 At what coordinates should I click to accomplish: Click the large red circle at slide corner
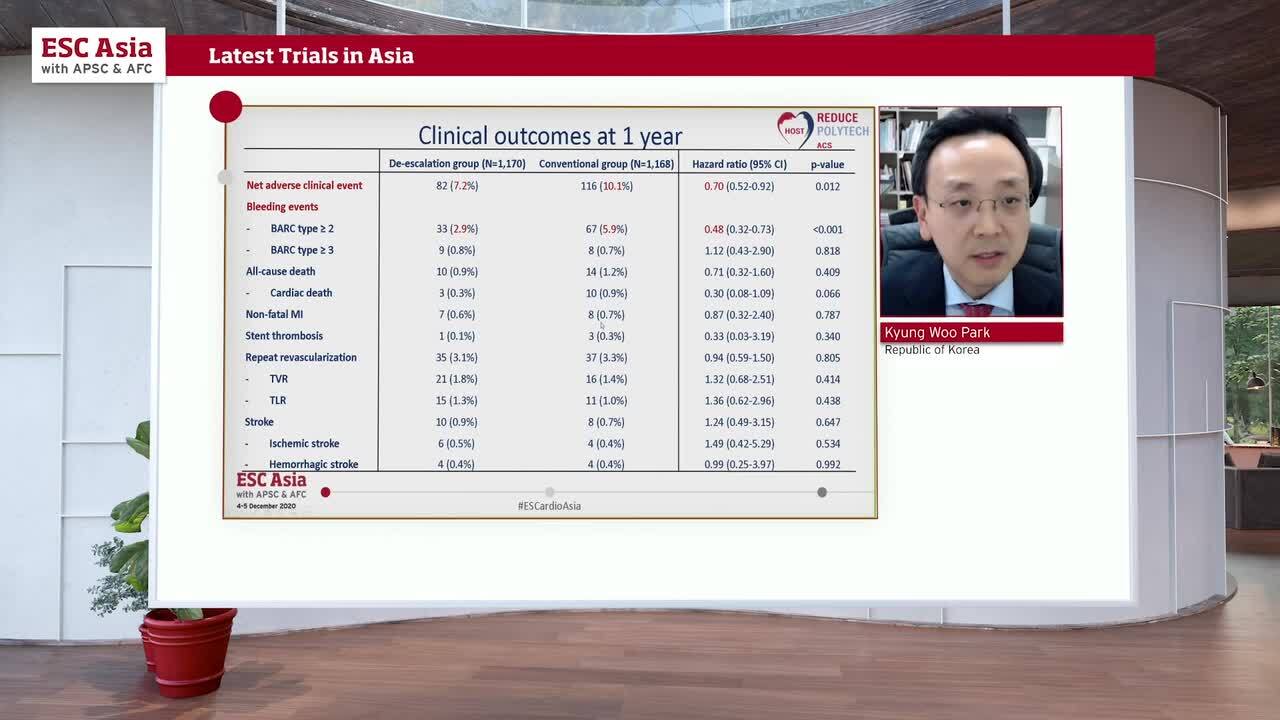click(226, 107)
